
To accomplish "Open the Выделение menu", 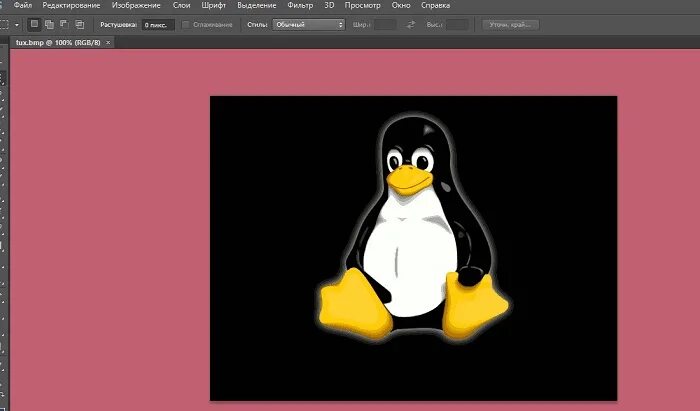I will click(x=257, y=6).
